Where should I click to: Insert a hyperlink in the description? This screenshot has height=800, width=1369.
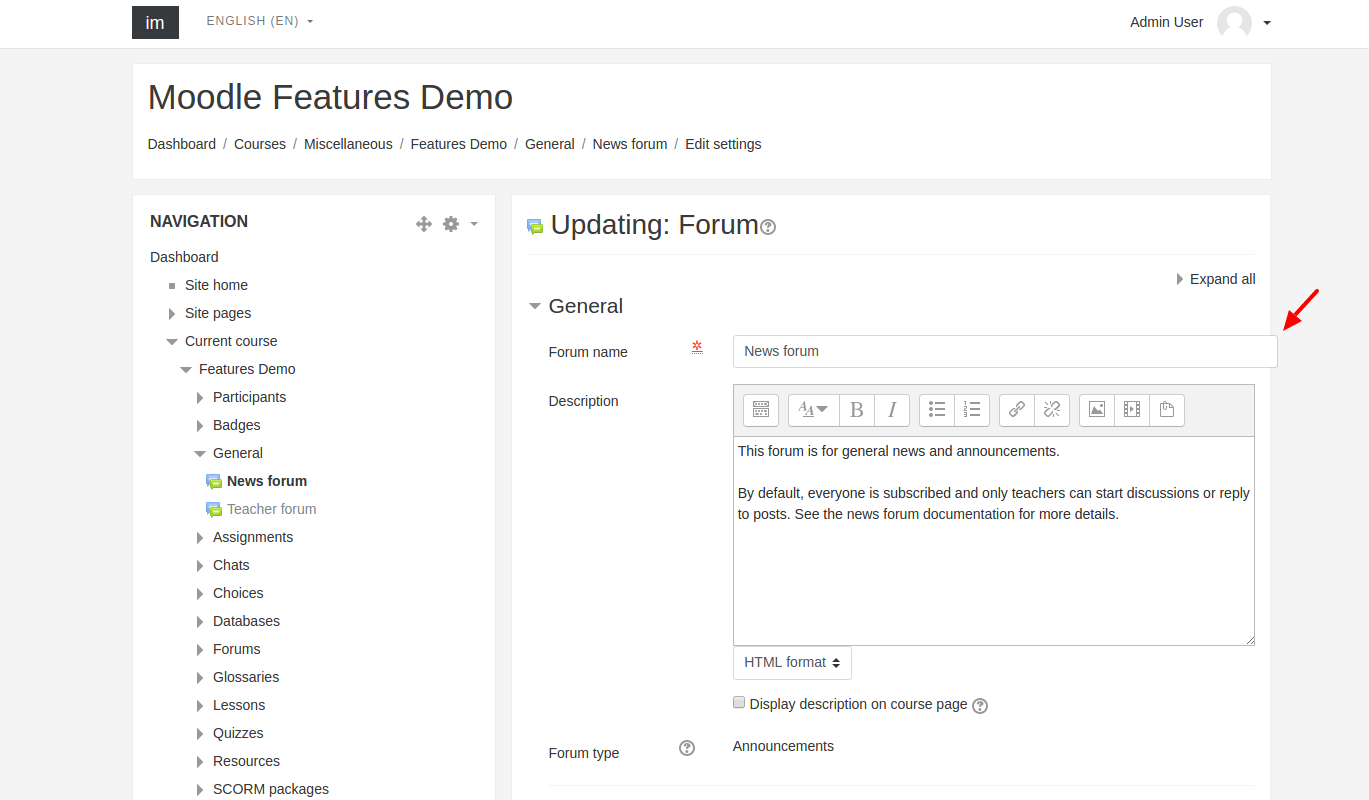[x=1017, y=410]
